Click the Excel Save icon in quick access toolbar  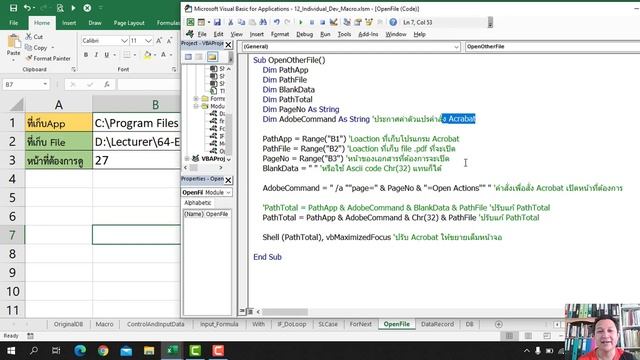13,8
